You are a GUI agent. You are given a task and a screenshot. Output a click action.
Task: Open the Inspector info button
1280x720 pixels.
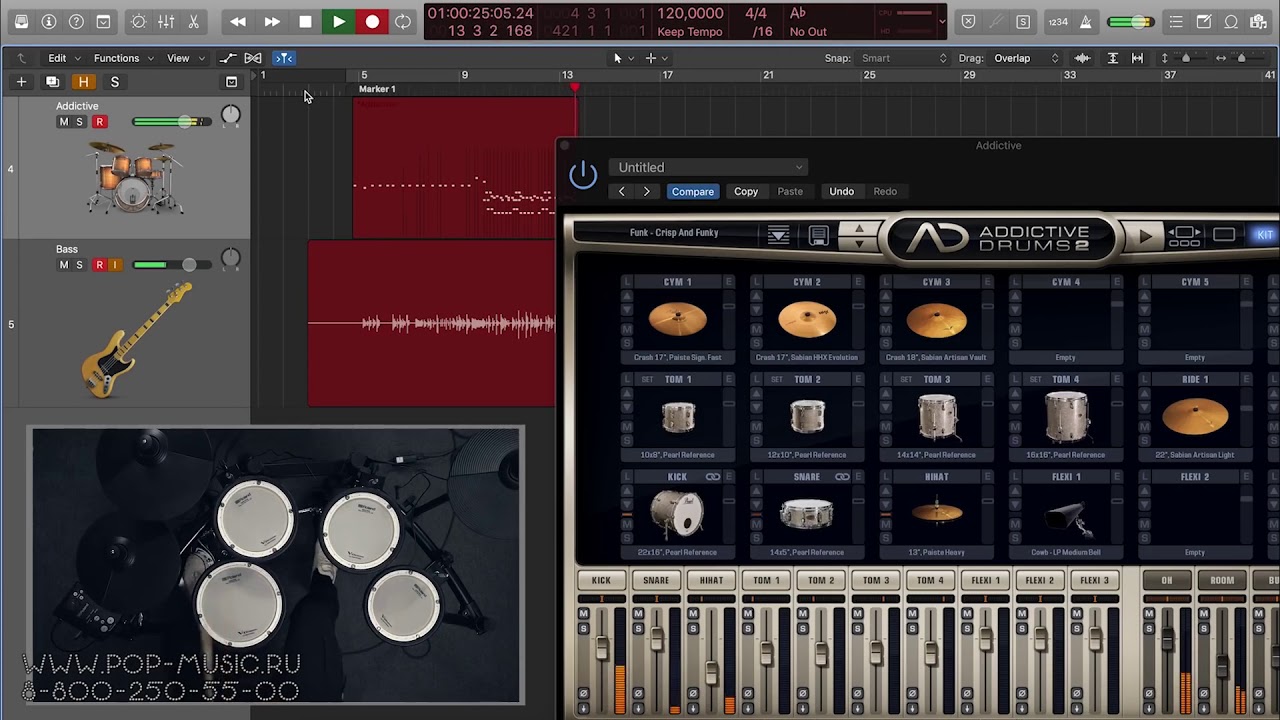point(48,21)
